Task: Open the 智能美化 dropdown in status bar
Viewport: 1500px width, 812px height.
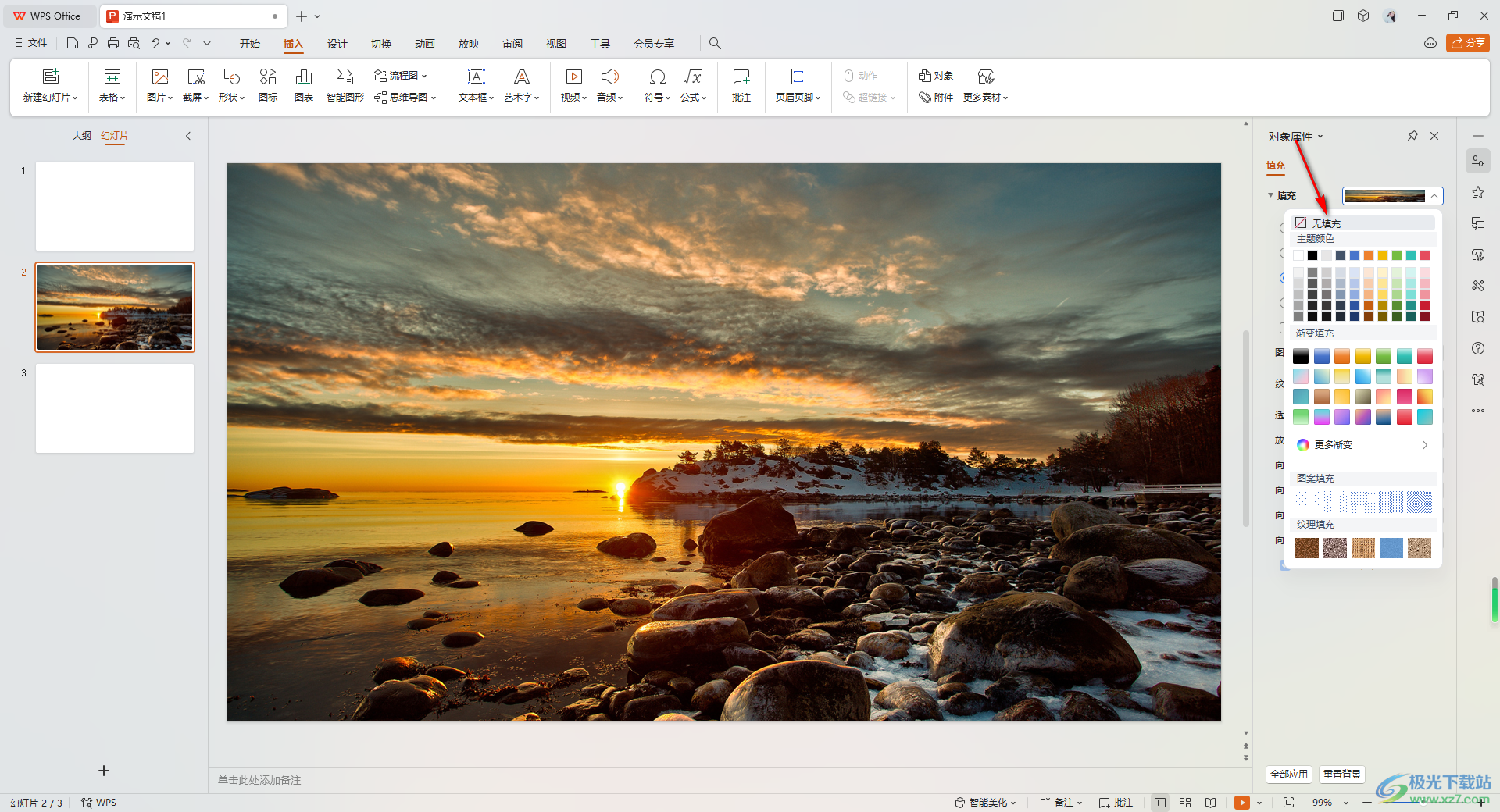Action: point(985,803)
